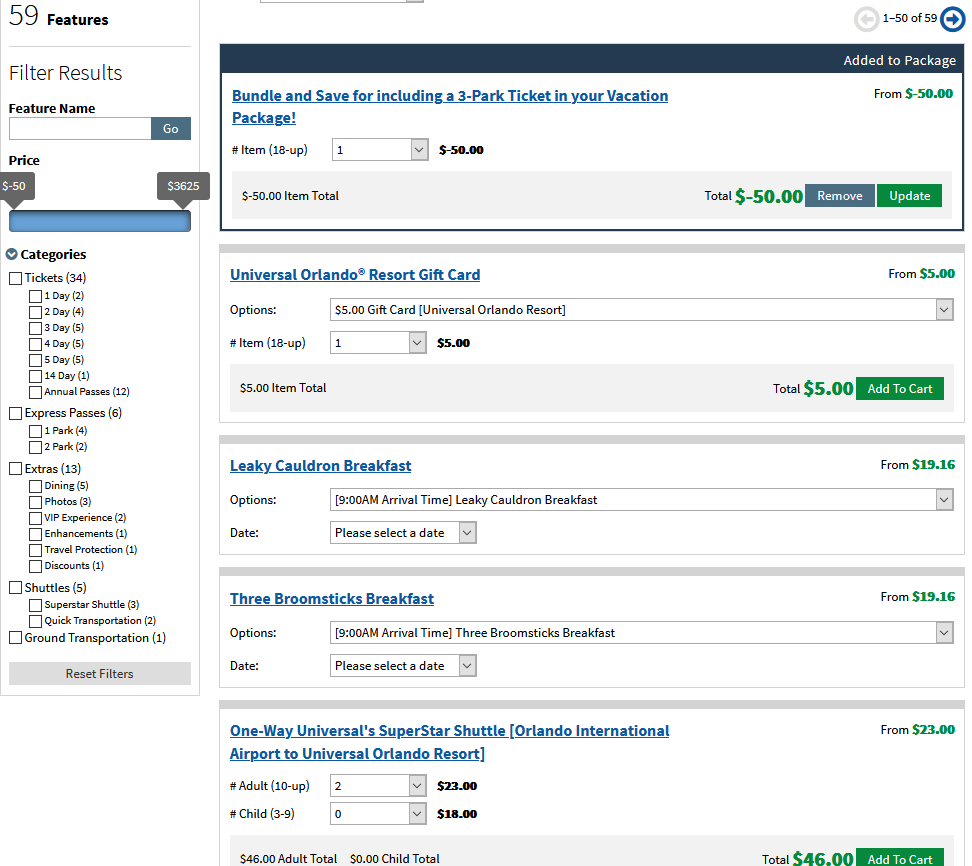Viewport: 972px width, 866px height.
Task: Click the previous page arrow icon
Action: 866,19
